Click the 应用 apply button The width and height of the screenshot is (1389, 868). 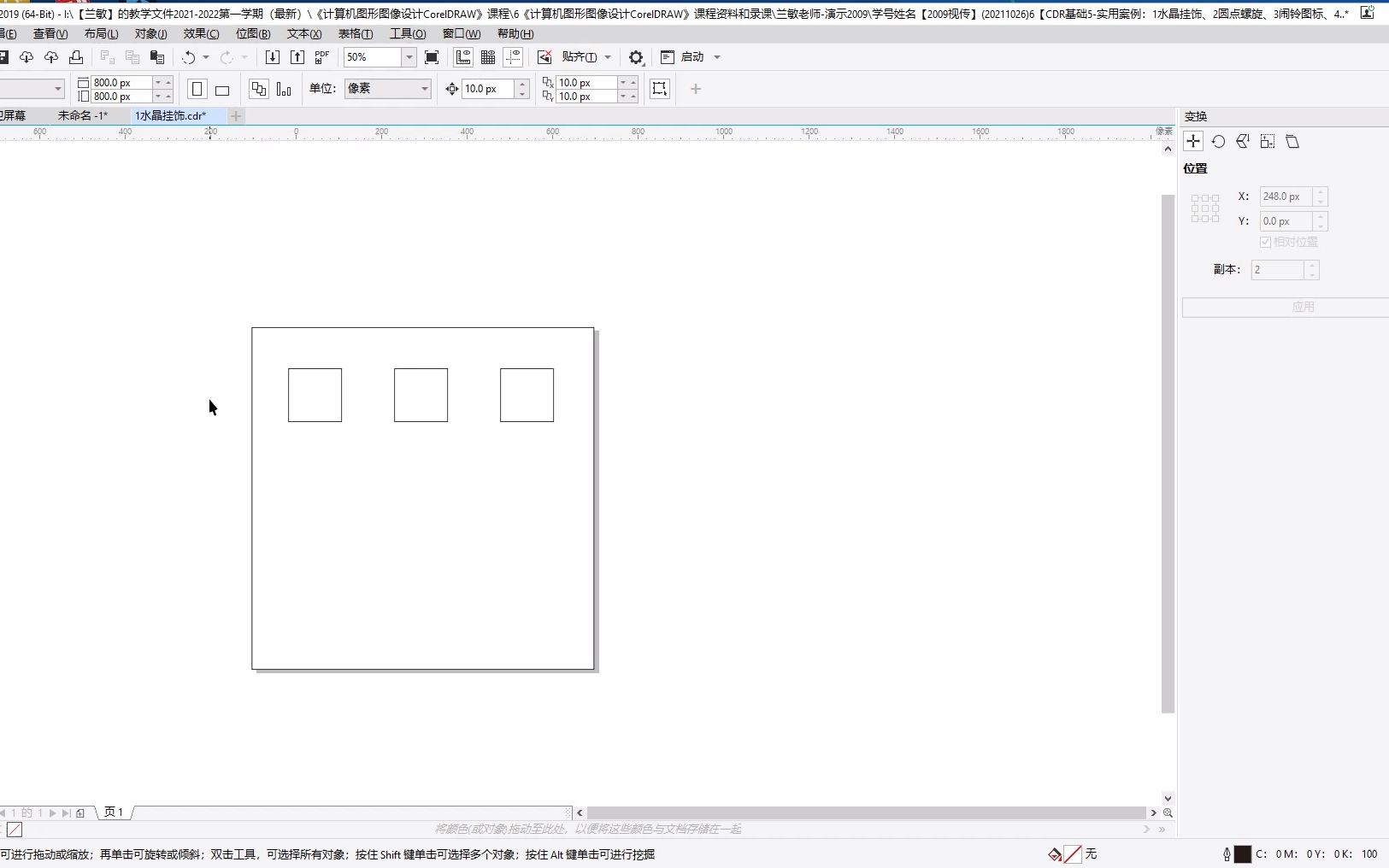pos(1286,308)
